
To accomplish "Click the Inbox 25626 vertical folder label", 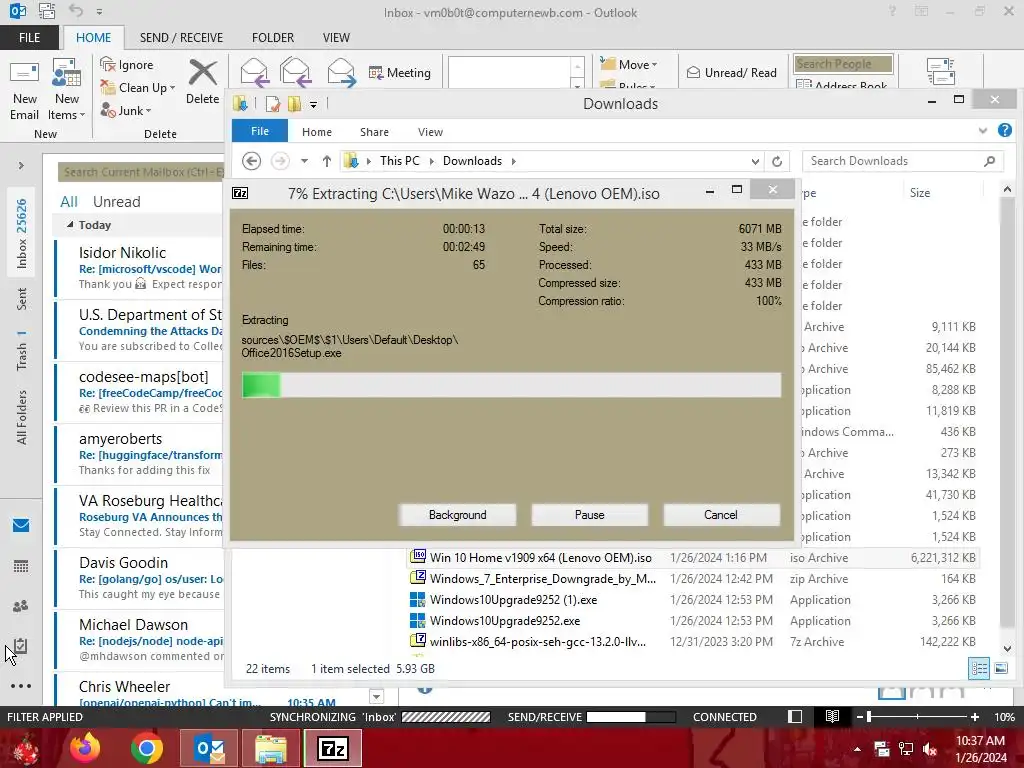I will [22, 233].
